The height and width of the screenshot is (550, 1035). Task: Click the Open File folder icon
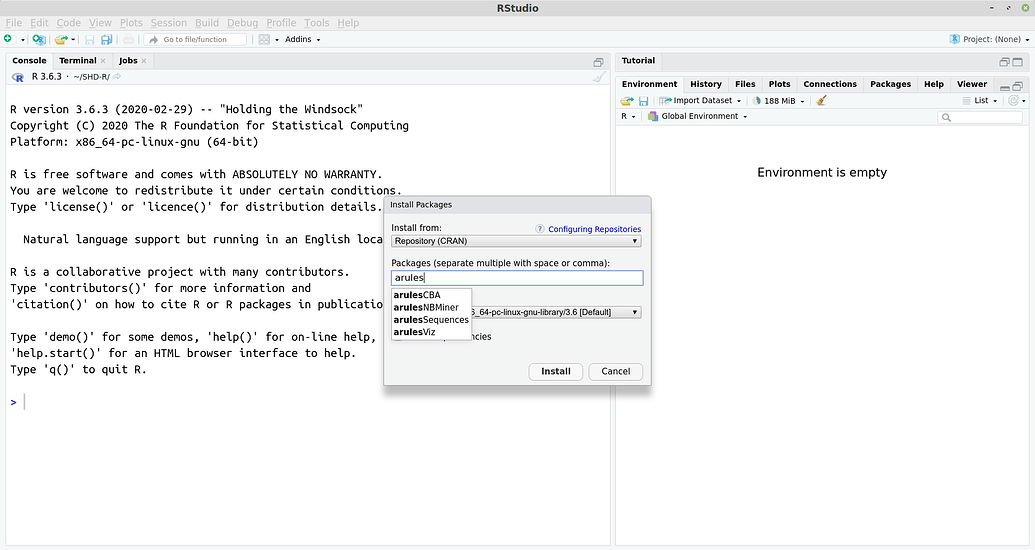61,40
